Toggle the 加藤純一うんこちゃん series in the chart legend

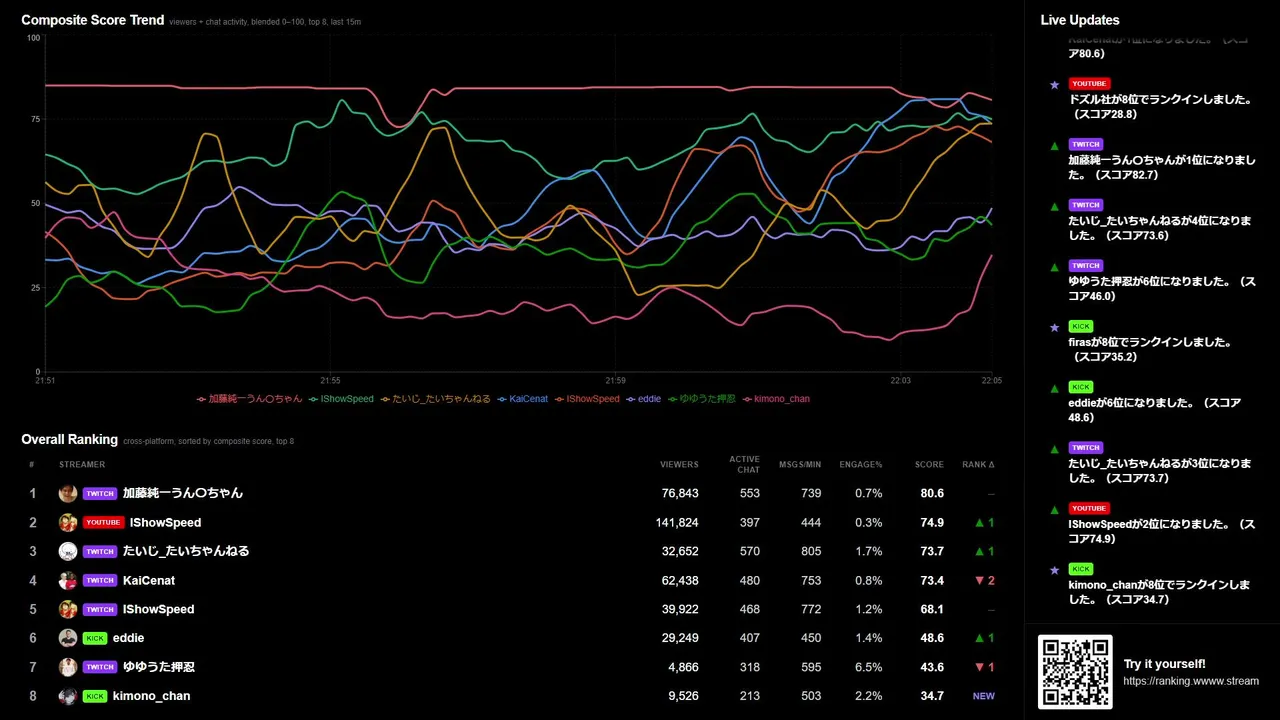(x=250, y=399)
